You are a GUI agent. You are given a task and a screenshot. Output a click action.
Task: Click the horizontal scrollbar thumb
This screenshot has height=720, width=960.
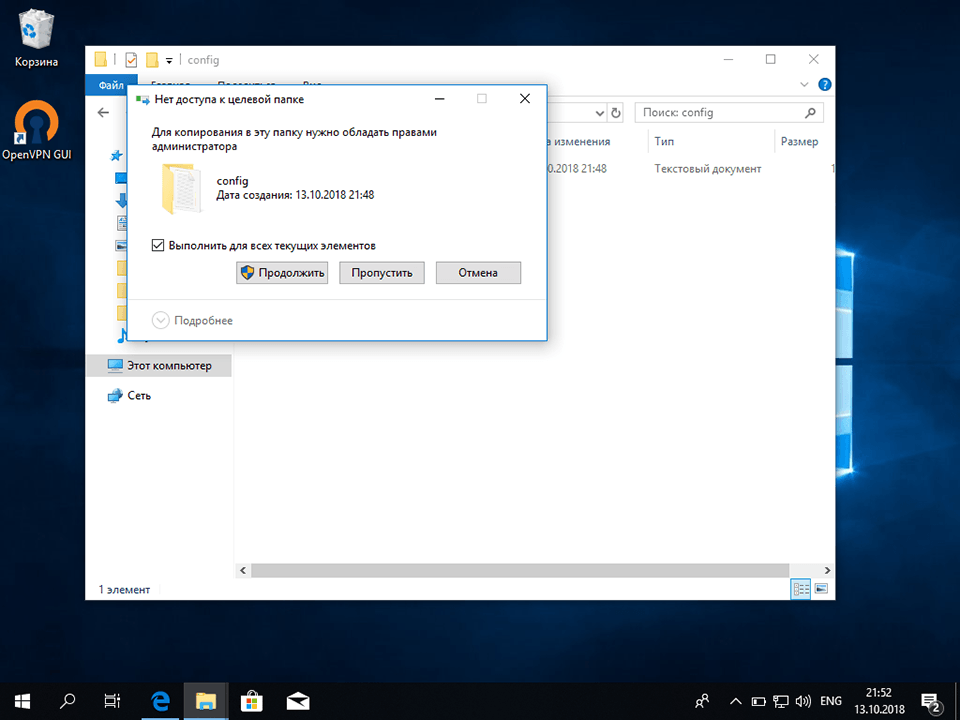(520, 570)
